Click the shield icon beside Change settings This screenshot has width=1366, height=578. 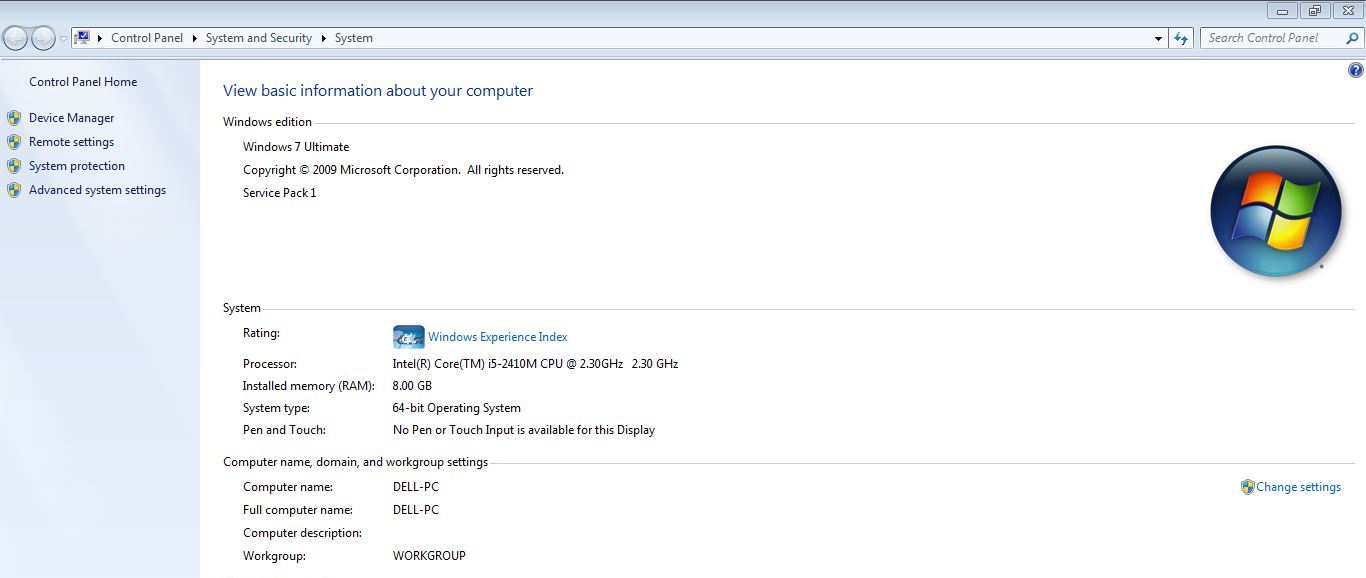(1247, 487)
